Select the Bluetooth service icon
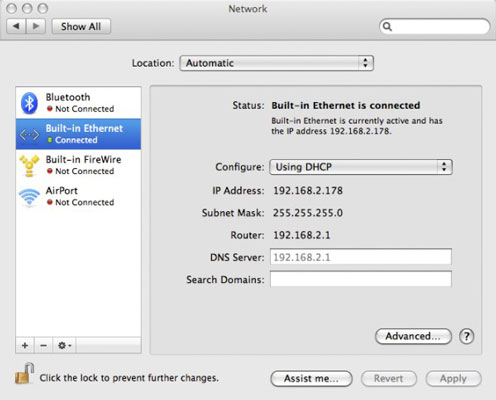Viewport: 496px width, 400px height. click(29, 103)
